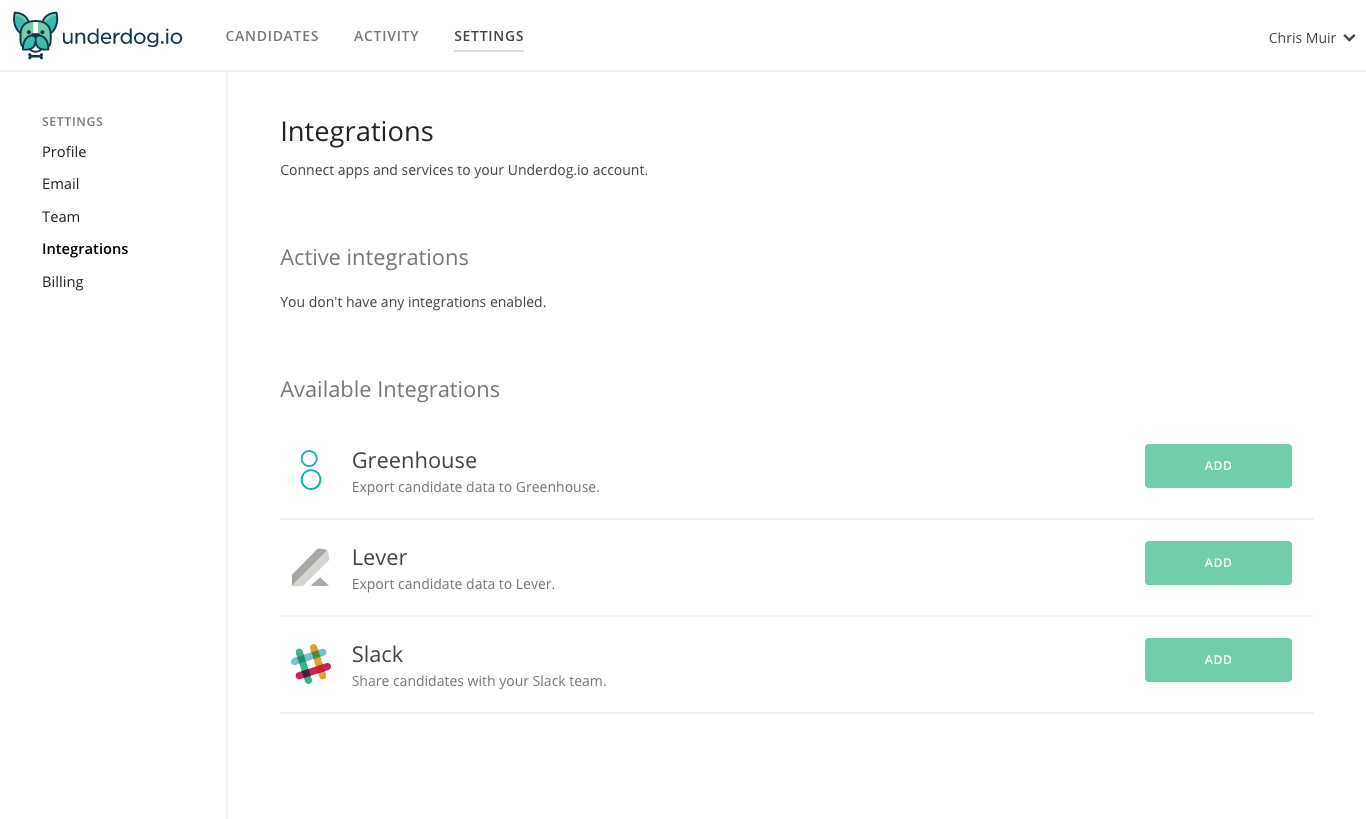
Task: Click the Slack hashtag logo icon
Action: point(311,664)
